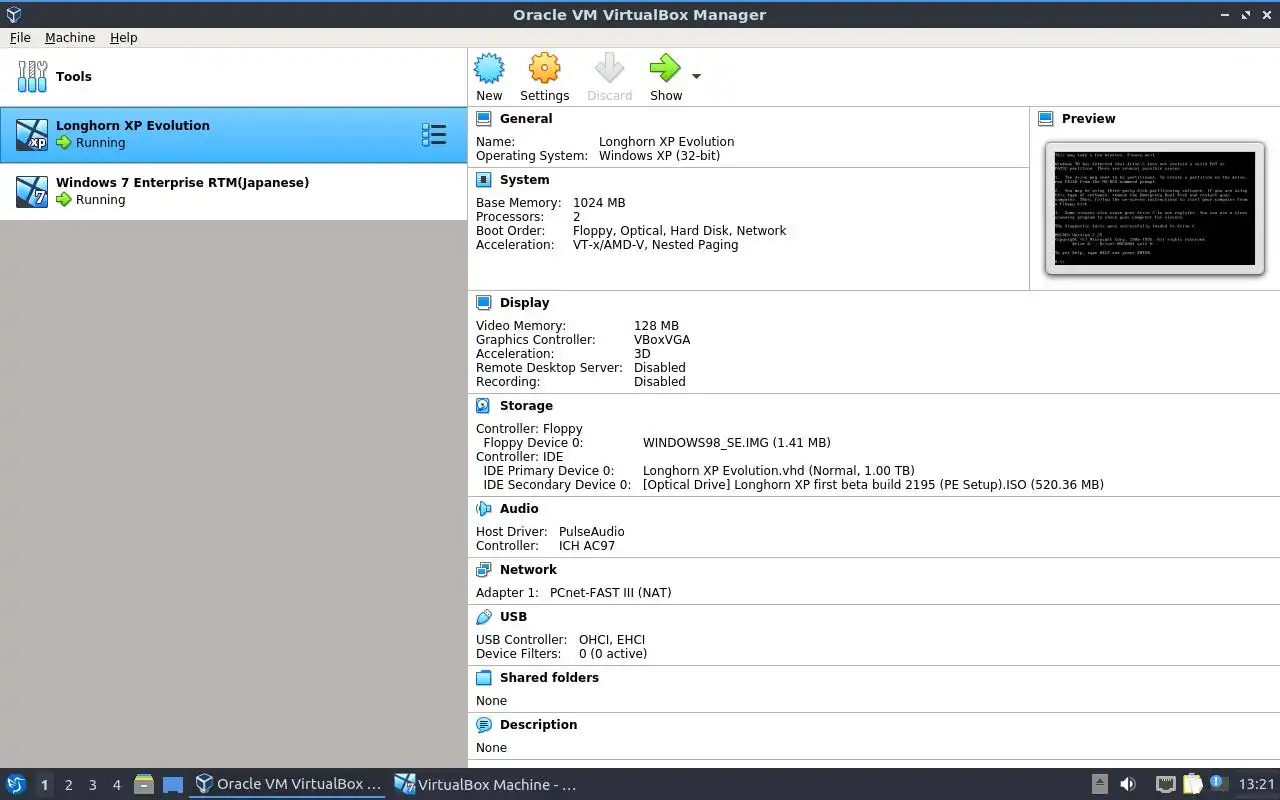The image size is (1280, 800).
Task: Select Windows 7 Enterprise RTM(Japanese) machine
Action: tap(233, 191)
